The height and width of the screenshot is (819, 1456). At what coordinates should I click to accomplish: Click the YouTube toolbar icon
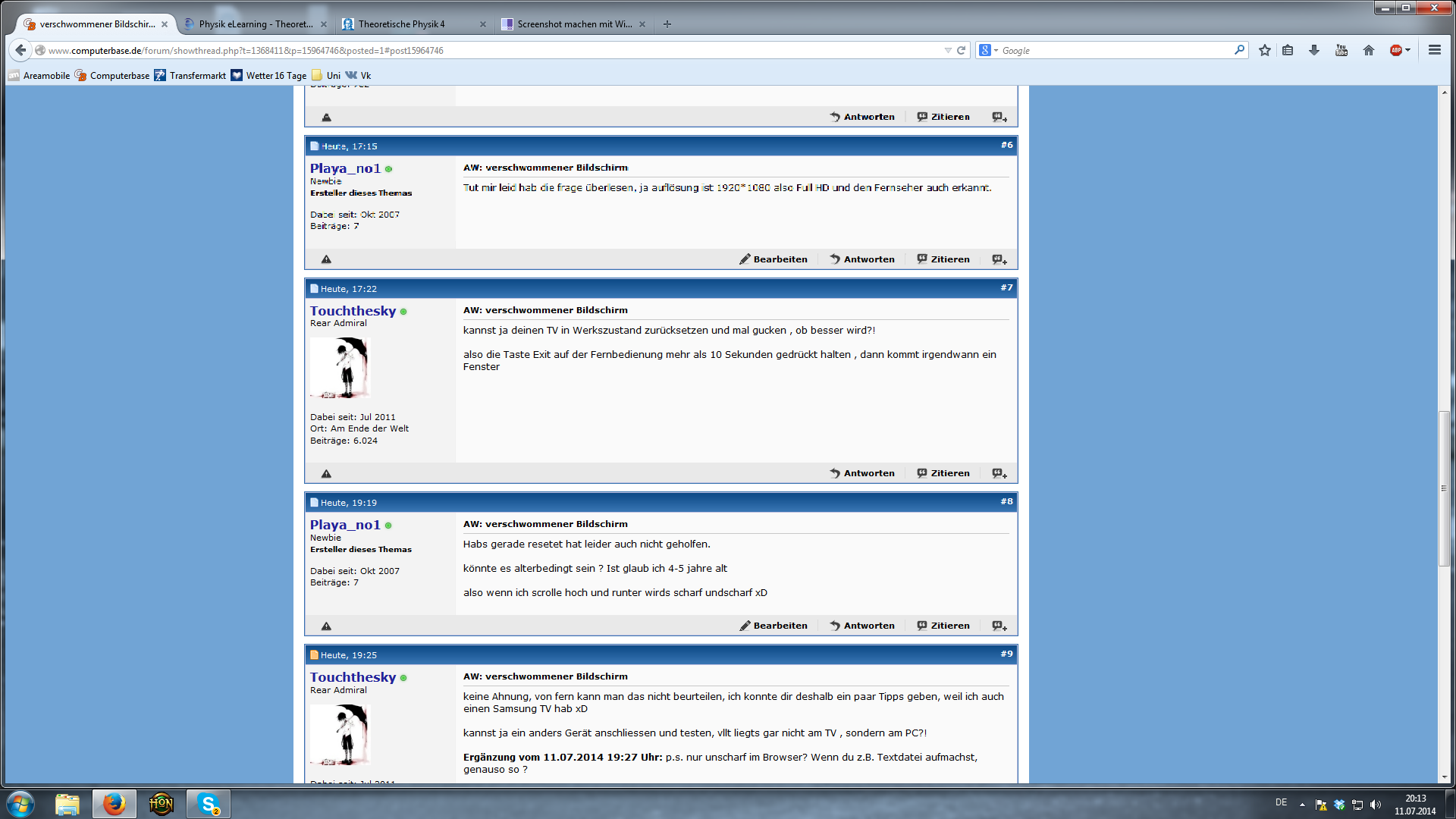point(1341,50)
